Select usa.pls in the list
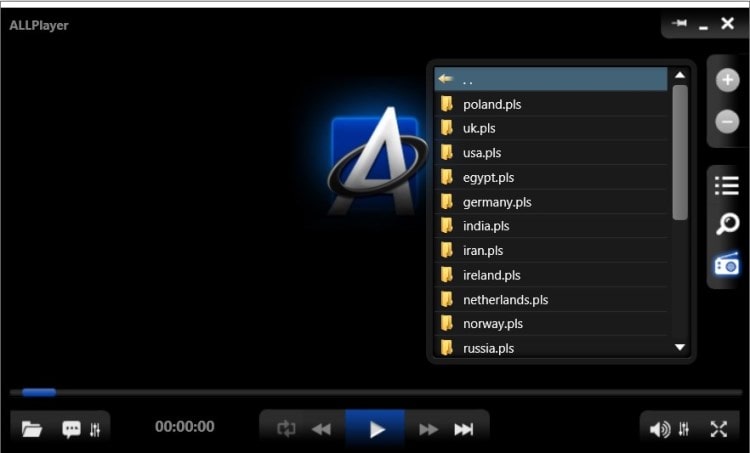 pos(551,153)
